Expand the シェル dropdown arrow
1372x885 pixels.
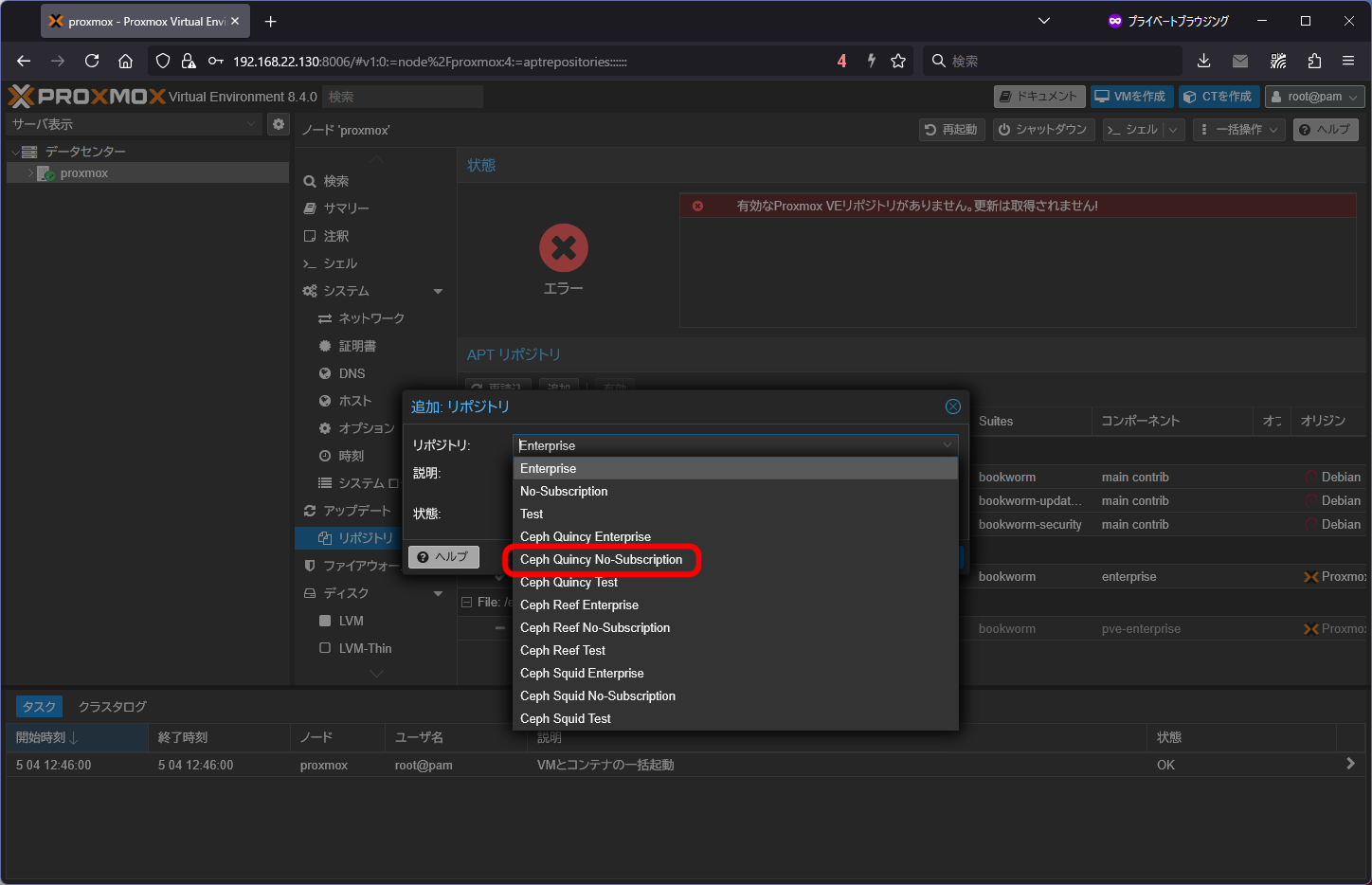point(1174,130)
